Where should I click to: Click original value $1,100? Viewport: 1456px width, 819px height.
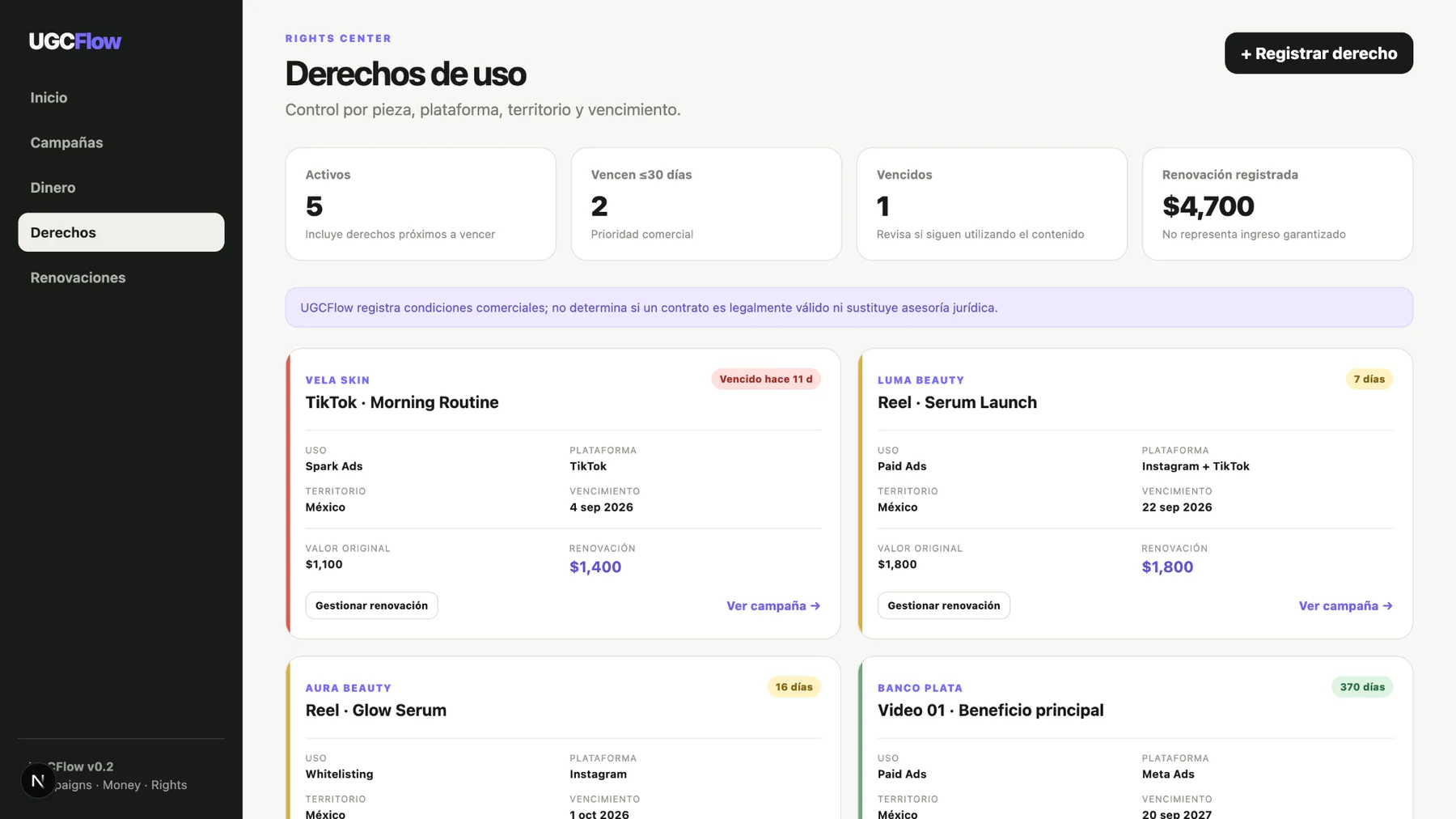tap(324, 565)
